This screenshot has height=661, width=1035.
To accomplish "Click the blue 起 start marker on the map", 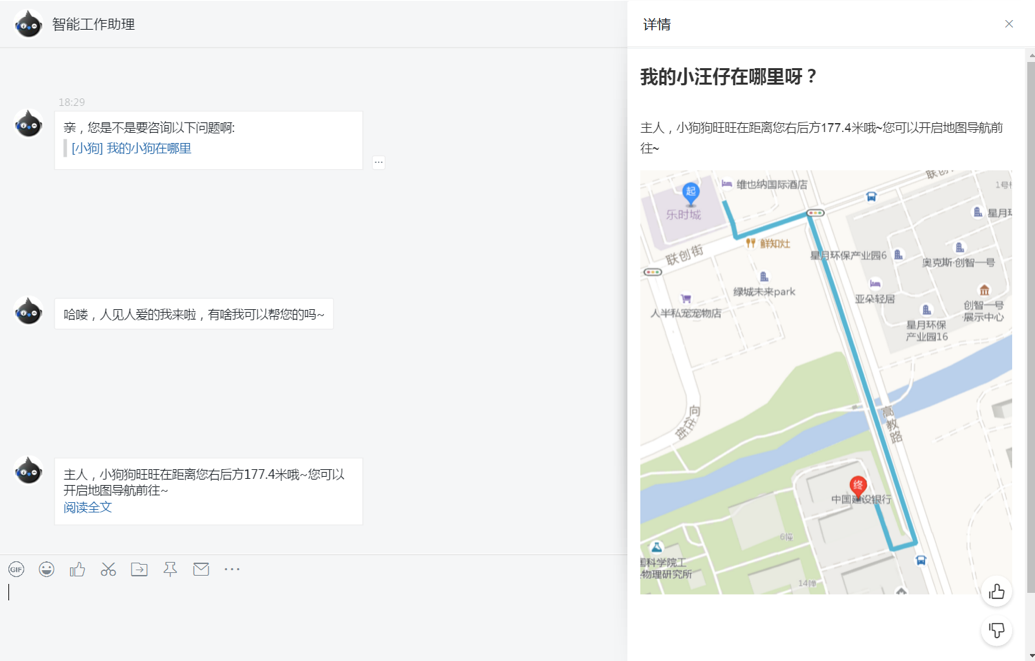I will tap(690, 193).
